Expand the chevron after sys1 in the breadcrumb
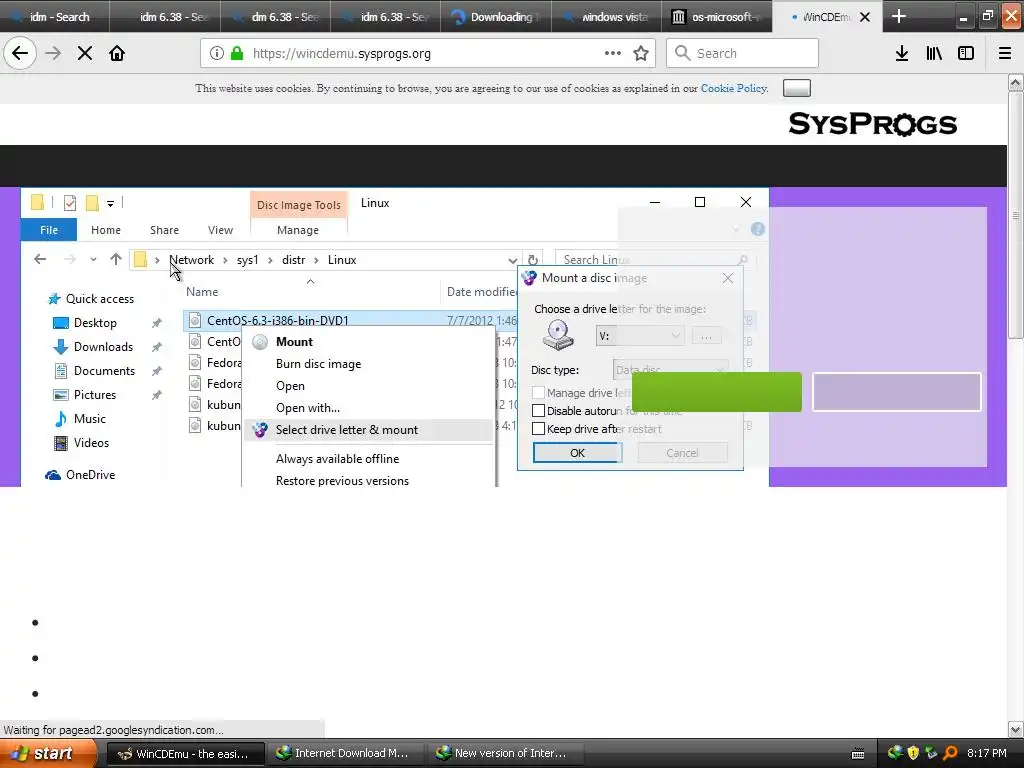 click(270, 260)
